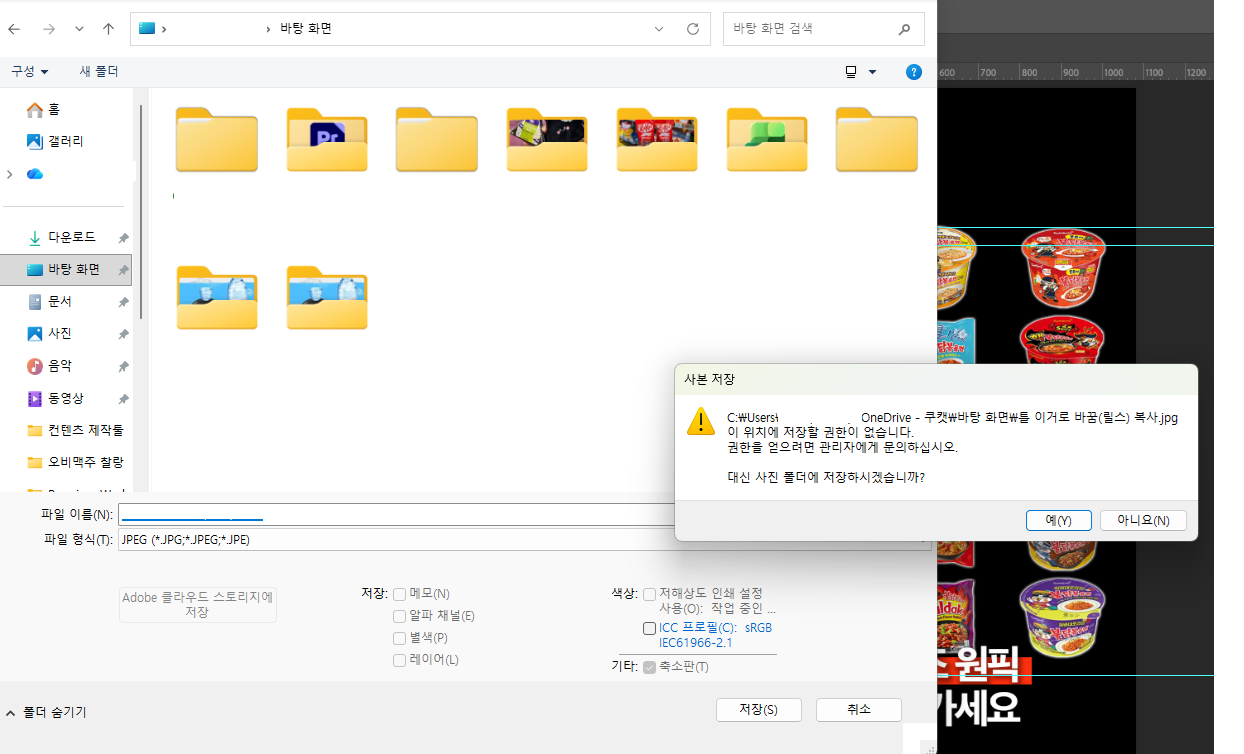Image resolution: width=1244 pixels, height=754 pixels.
Task: Toggle the 알파 채널(E) checkbox
Action: tap(400, 616)
